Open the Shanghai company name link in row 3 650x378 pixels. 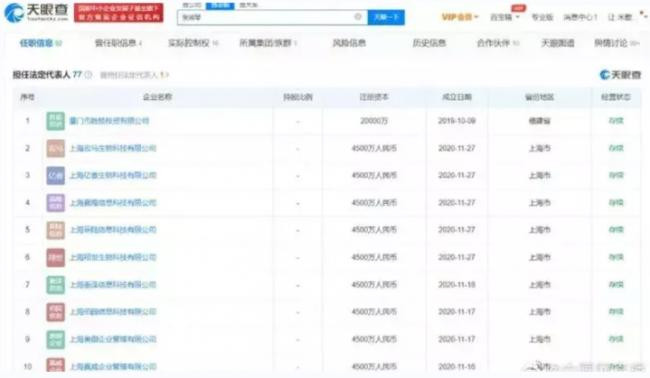113,175
